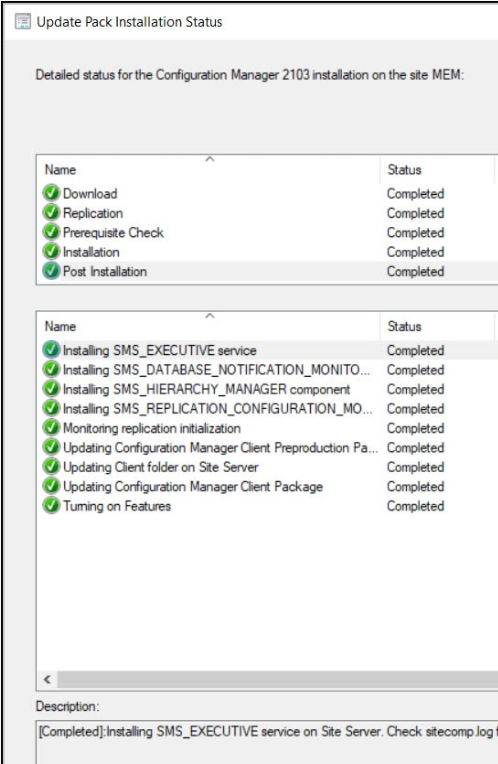Click Completed status of SMS_REPLICATION_CONFIGURATION_MO row
498x764 pixels.
coord(415,409)
